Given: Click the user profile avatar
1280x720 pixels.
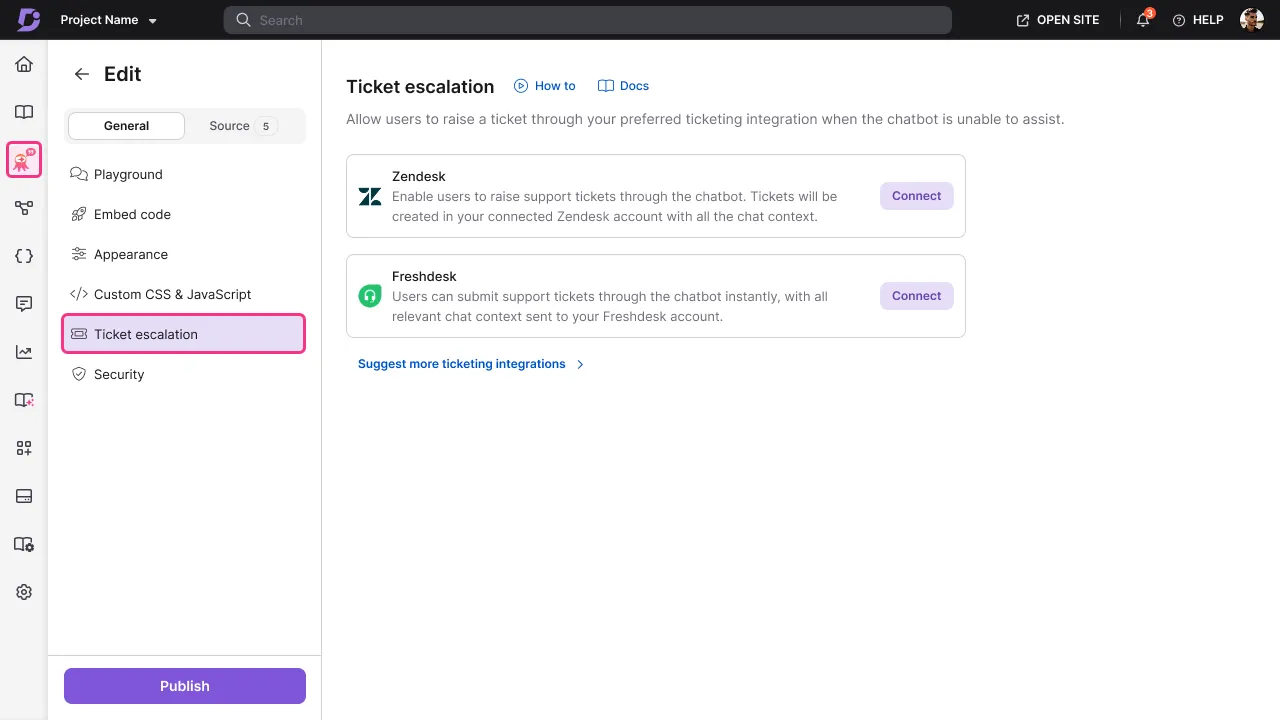Looking at the screenshot, I should pyautogui.click(x=1252, y=20).
